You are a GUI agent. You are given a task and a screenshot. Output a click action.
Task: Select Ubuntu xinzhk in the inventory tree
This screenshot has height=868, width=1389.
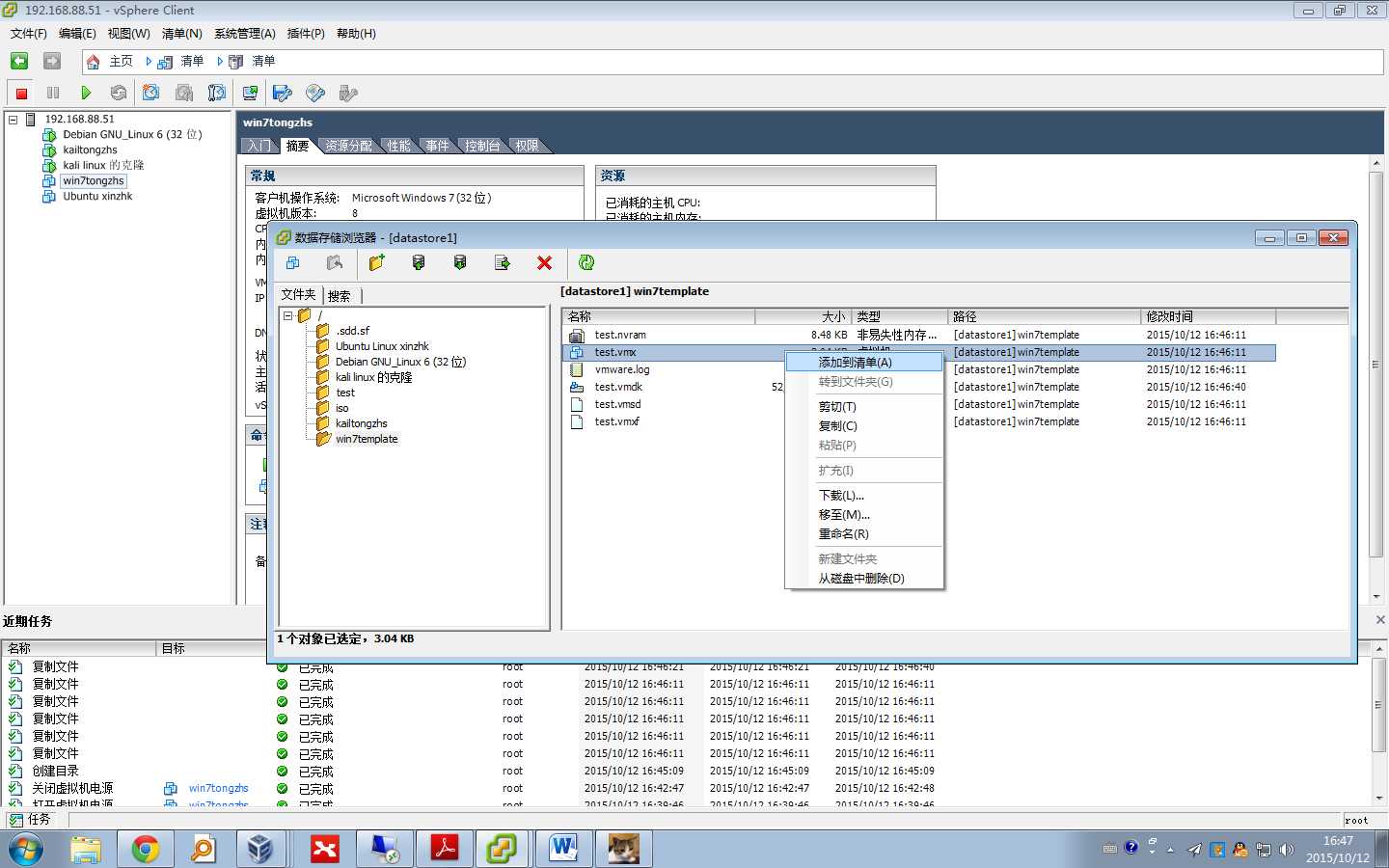tap(97, 197)
